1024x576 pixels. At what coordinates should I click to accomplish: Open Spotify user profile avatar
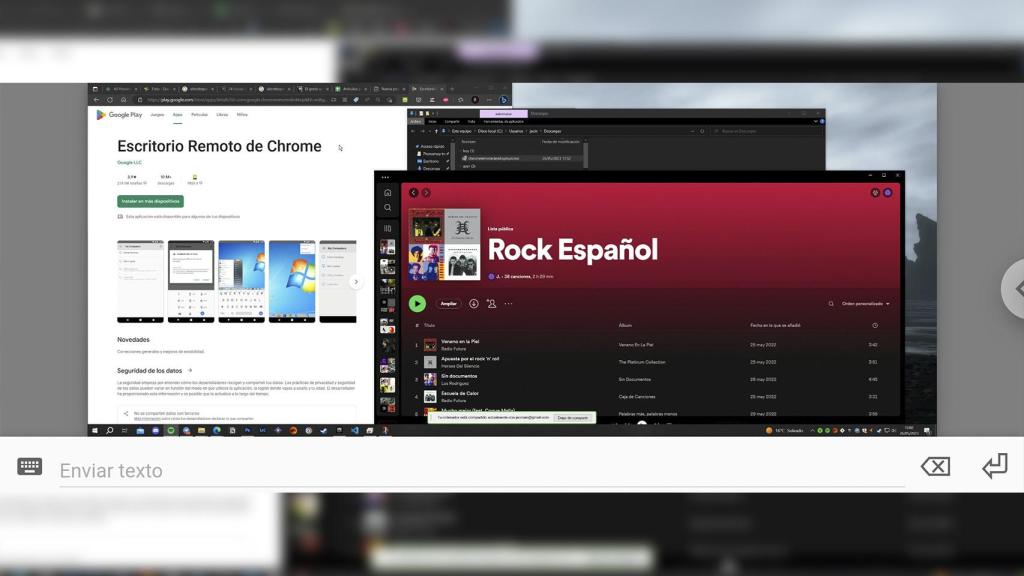pyautogui.click(x=888, y=193)
